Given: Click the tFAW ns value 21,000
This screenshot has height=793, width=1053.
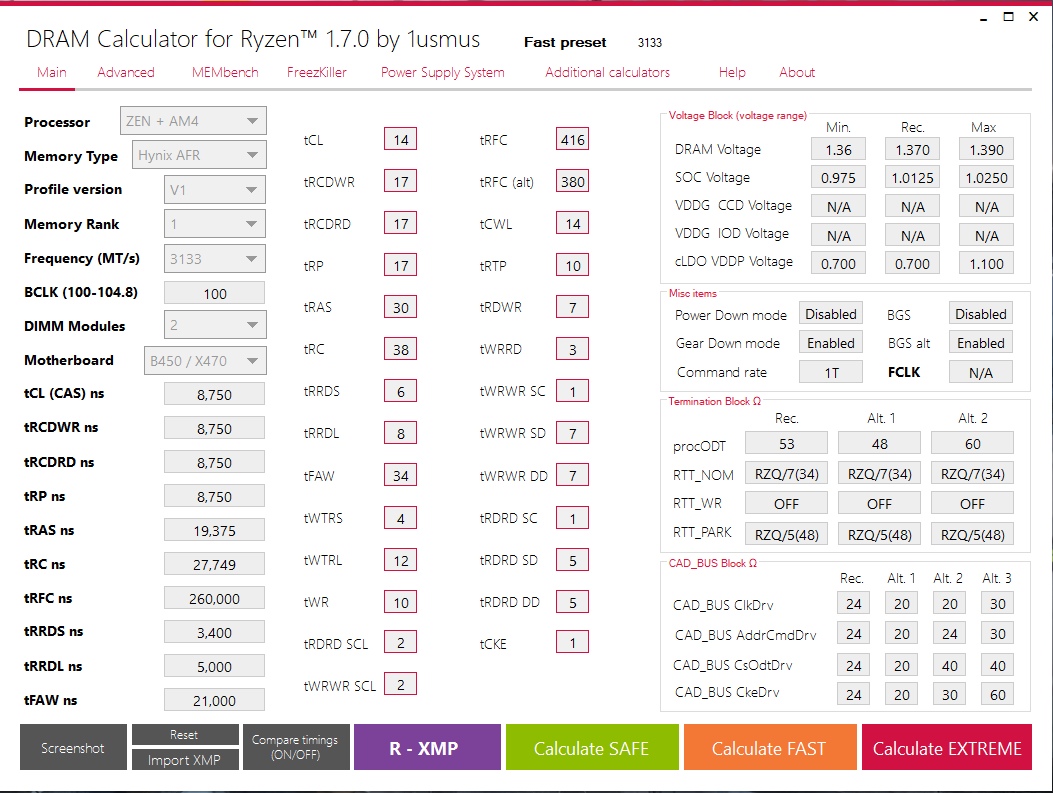Looking at the screenshot, I should (214, 700).
